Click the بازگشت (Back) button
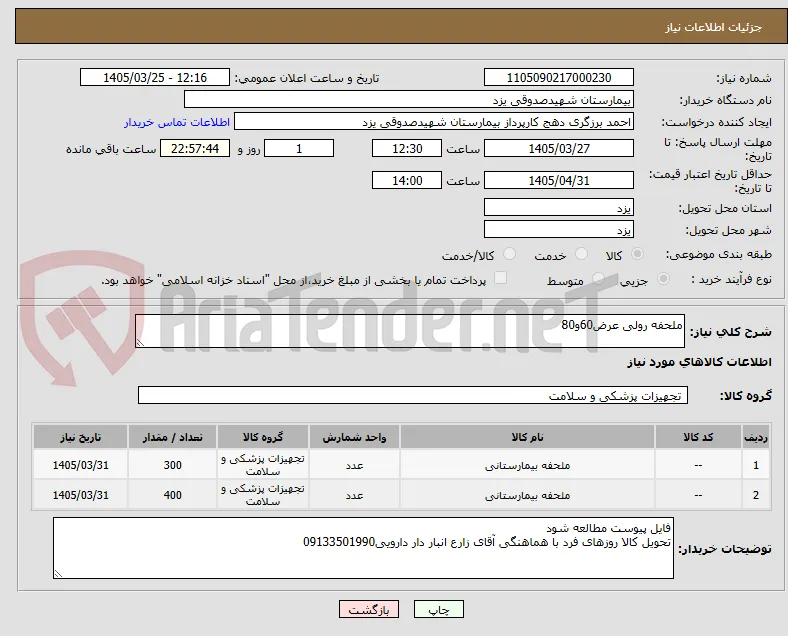Viewport: 788px width, 636px height. pos(369,610)
